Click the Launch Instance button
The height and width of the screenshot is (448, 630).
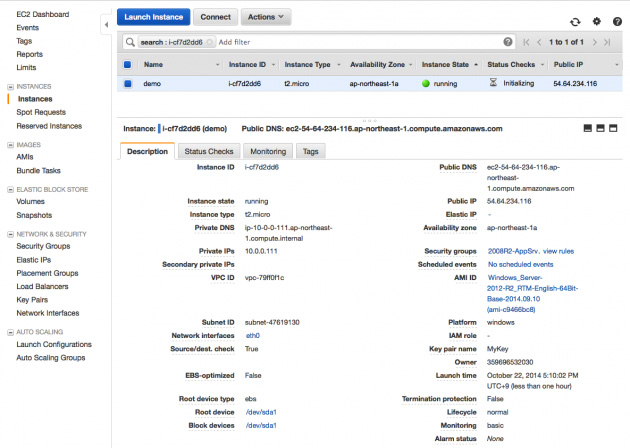tap(153, 17)
